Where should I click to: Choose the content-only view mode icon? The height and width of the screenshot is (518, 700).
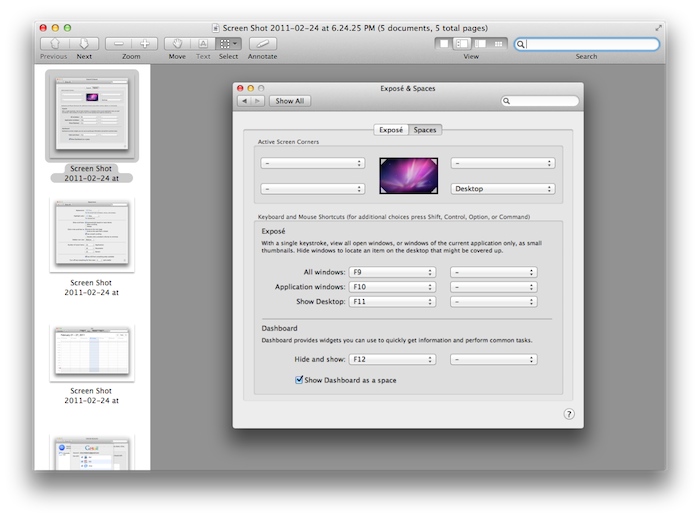point(444,44)
